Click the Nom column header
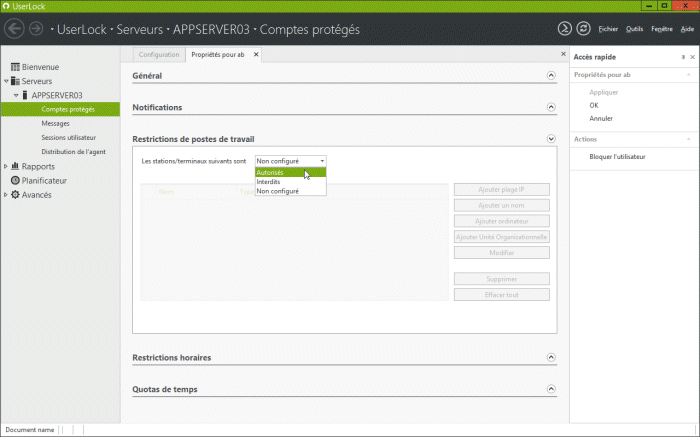The image size is (700, 437). (x=166, y=191)
